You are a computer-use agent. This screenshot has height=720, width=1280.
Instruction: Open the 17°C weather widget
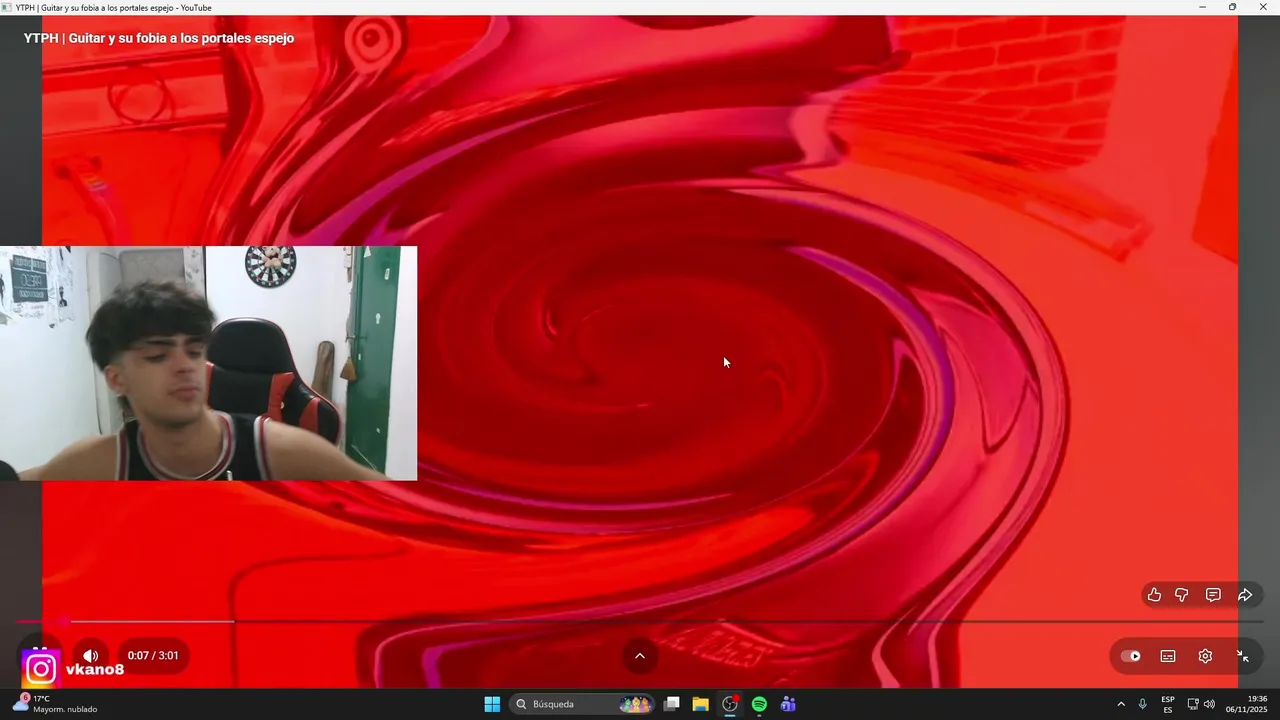click(x=55, y=704)
